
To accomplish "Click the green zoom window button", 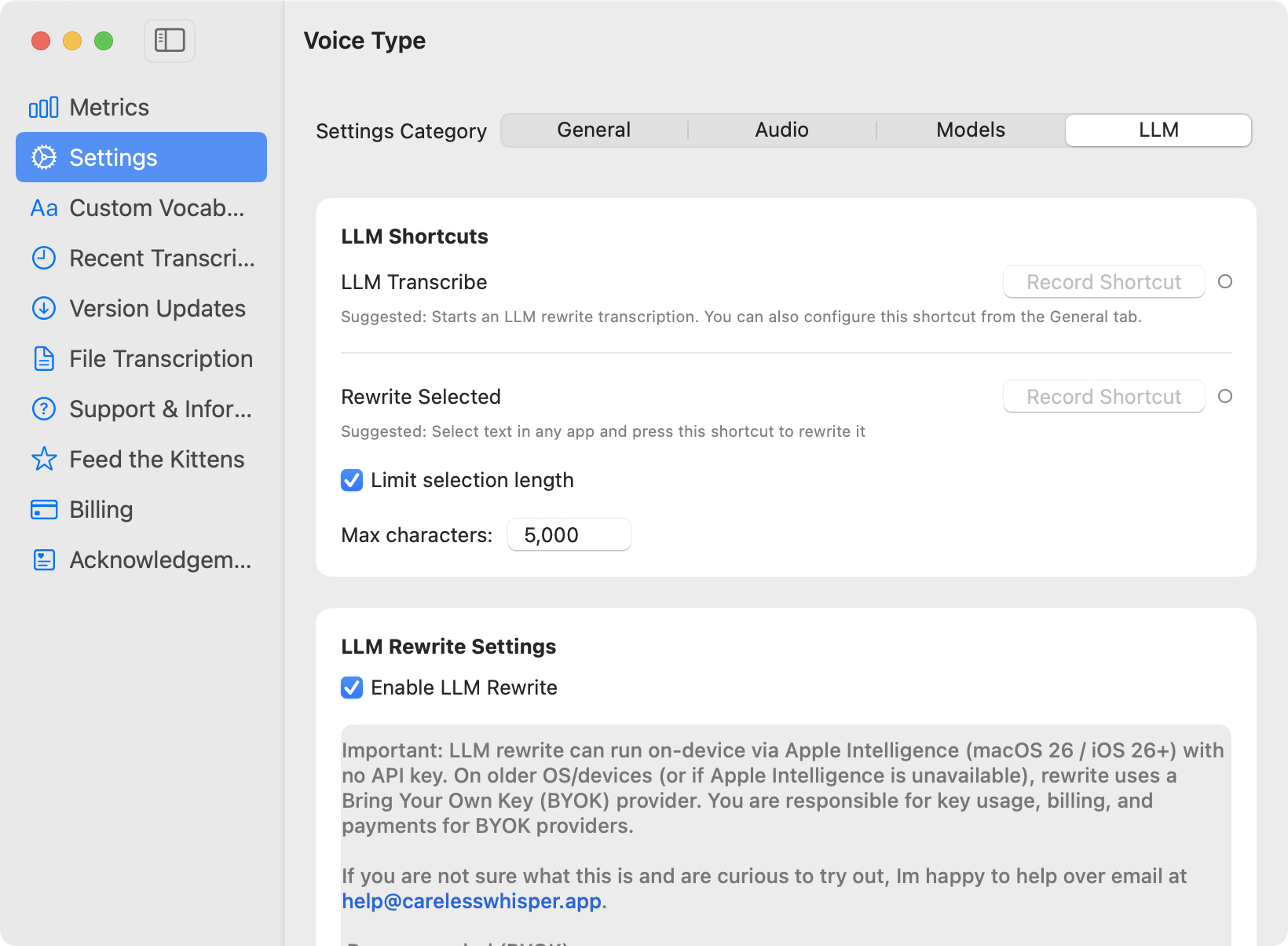I will click(104, 40).
